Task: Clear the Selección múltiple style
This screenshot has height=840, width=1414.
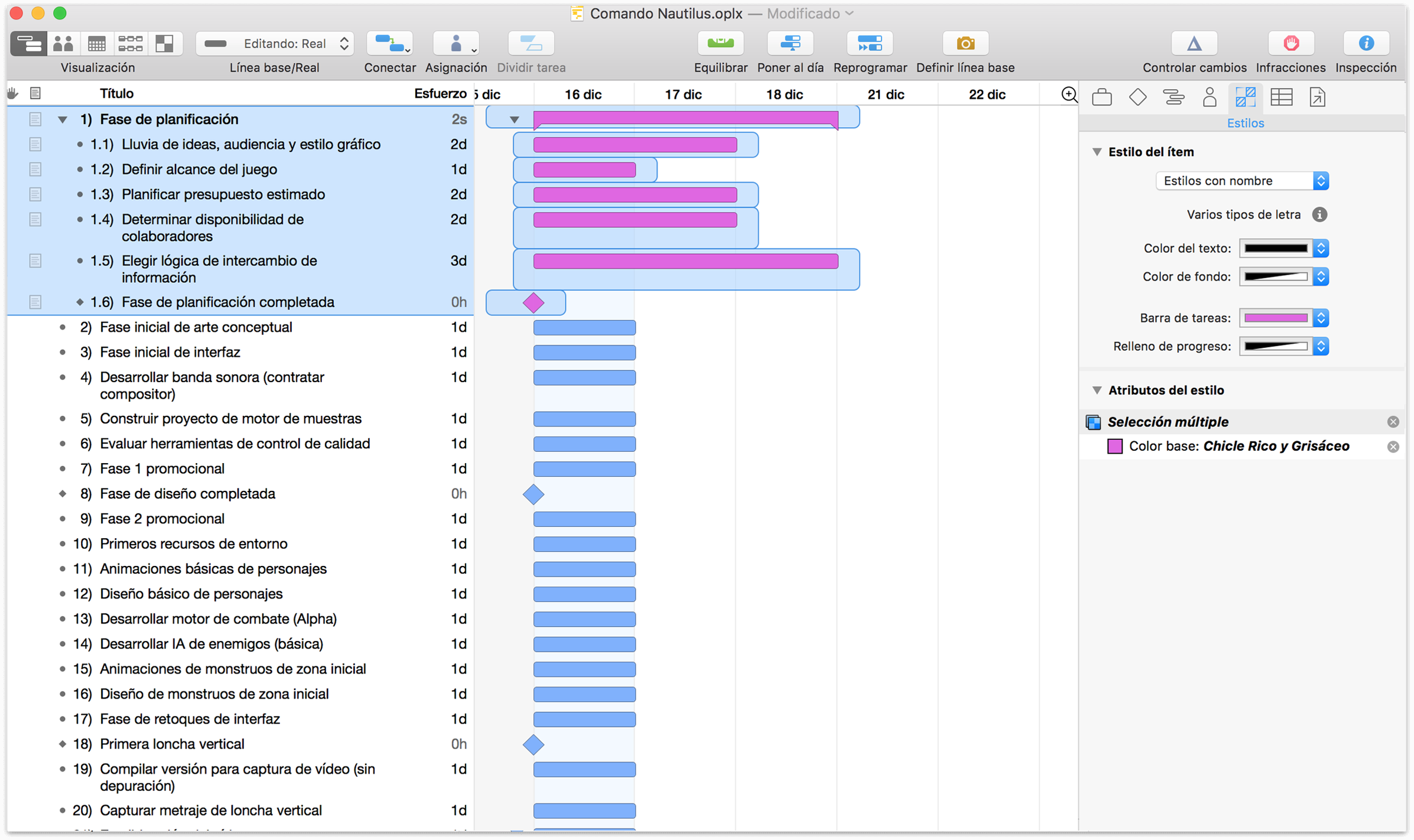Action: [1393, 422]
